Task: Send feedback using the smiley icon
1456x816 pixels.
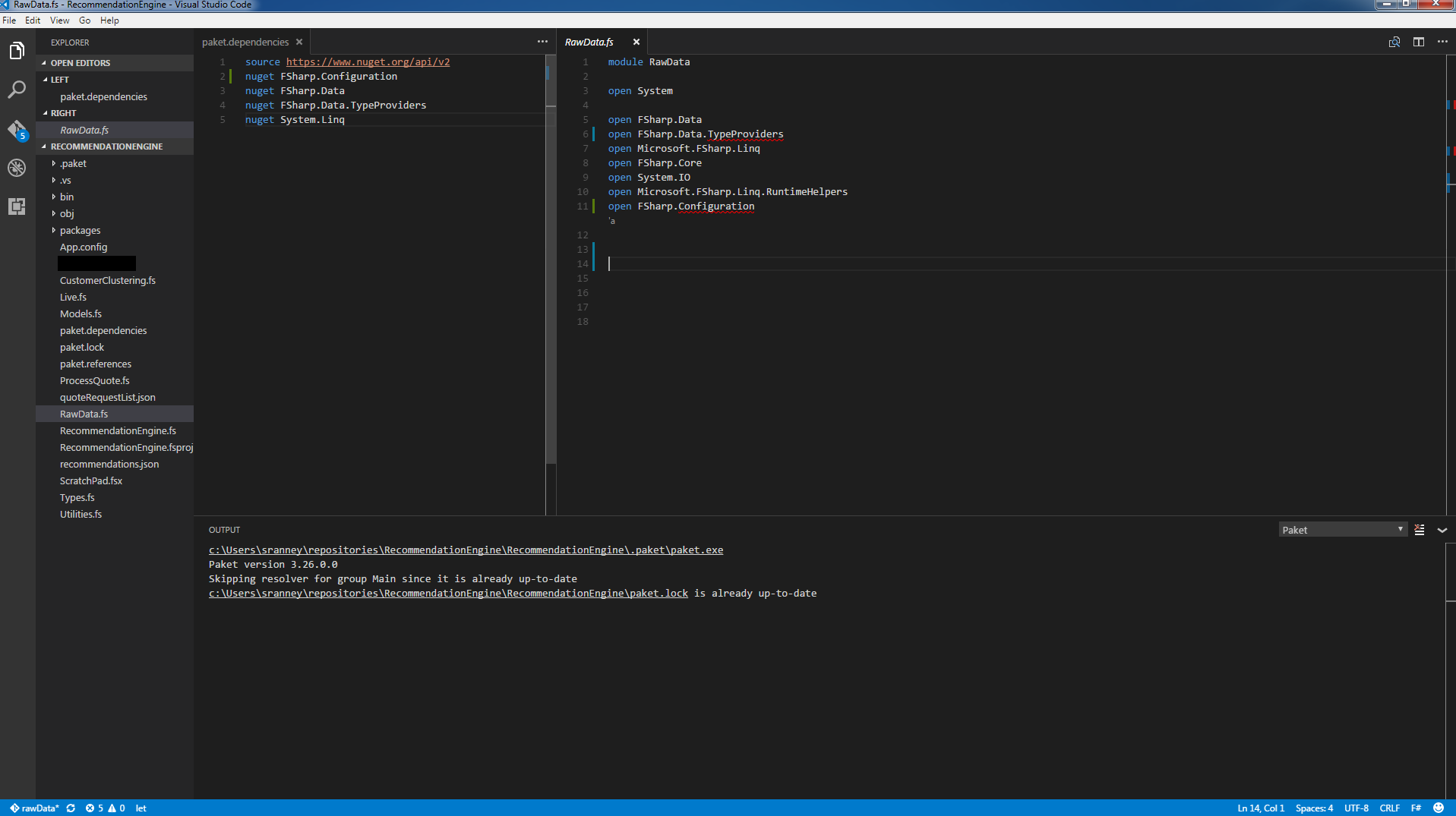Action: coord(1439,808)
